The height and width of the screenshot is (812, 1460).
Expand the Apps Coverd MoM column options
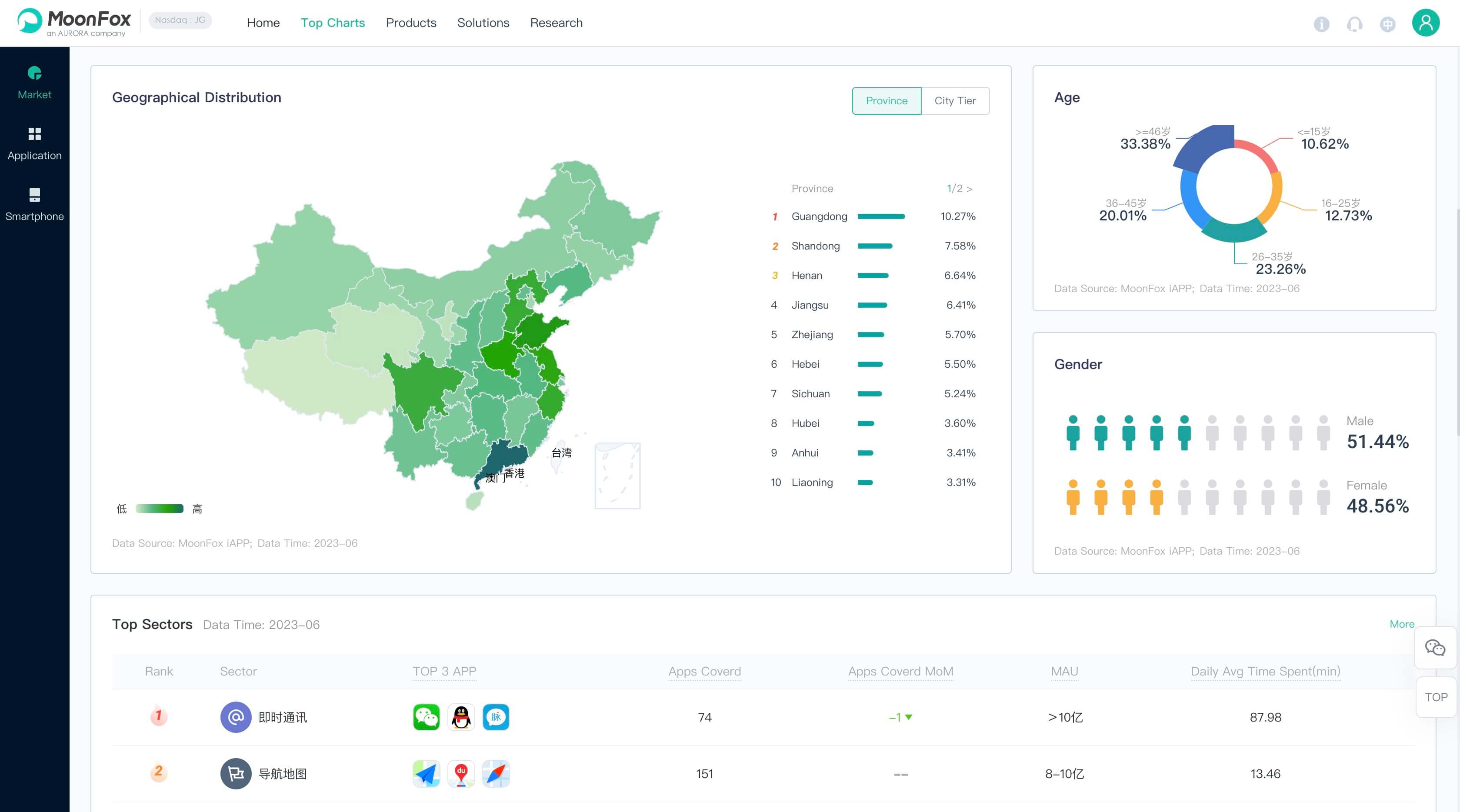(x=900, y=672)
